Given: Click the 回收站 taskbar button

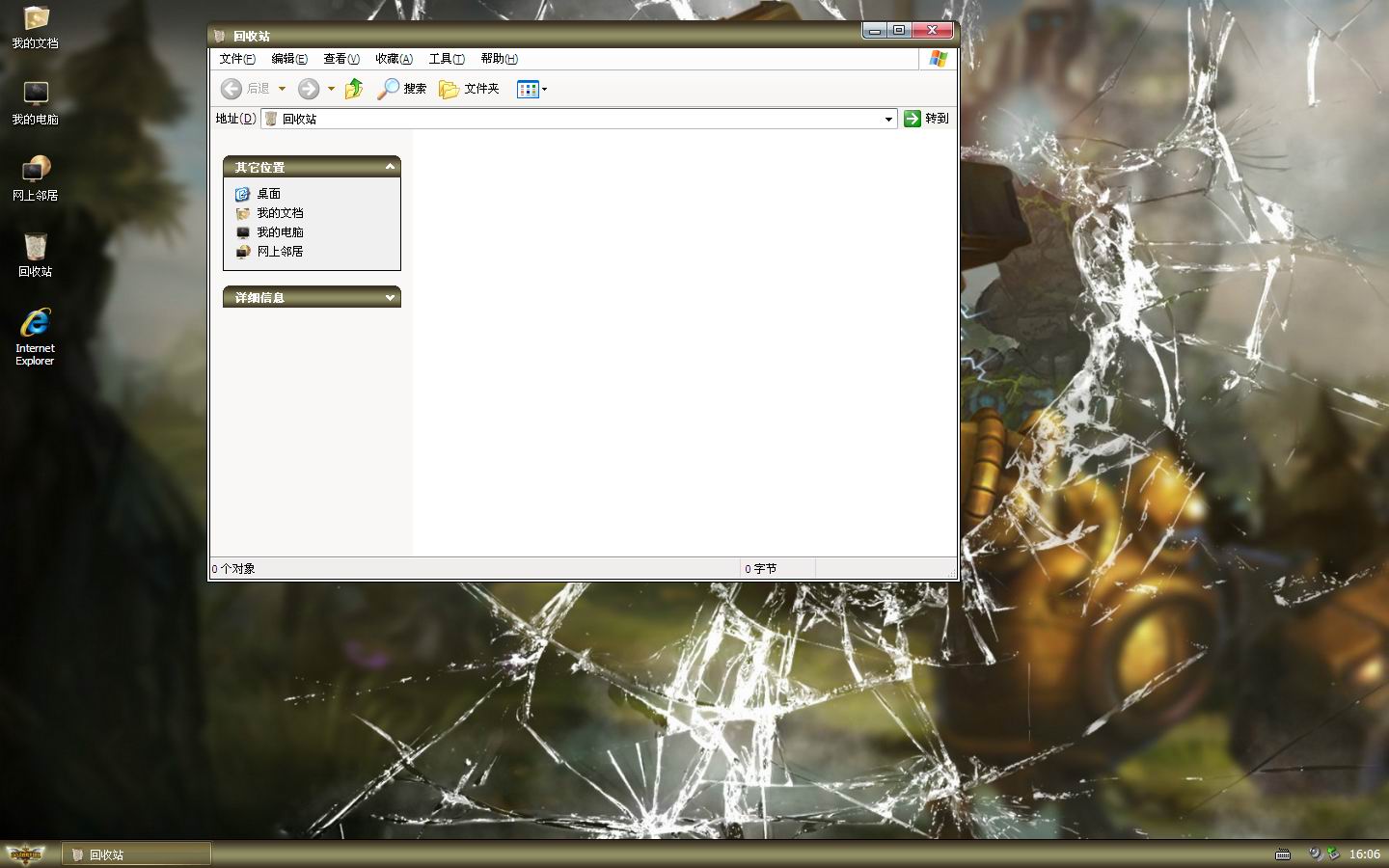Looking at the screenshot, I should (x=137, y=854).
